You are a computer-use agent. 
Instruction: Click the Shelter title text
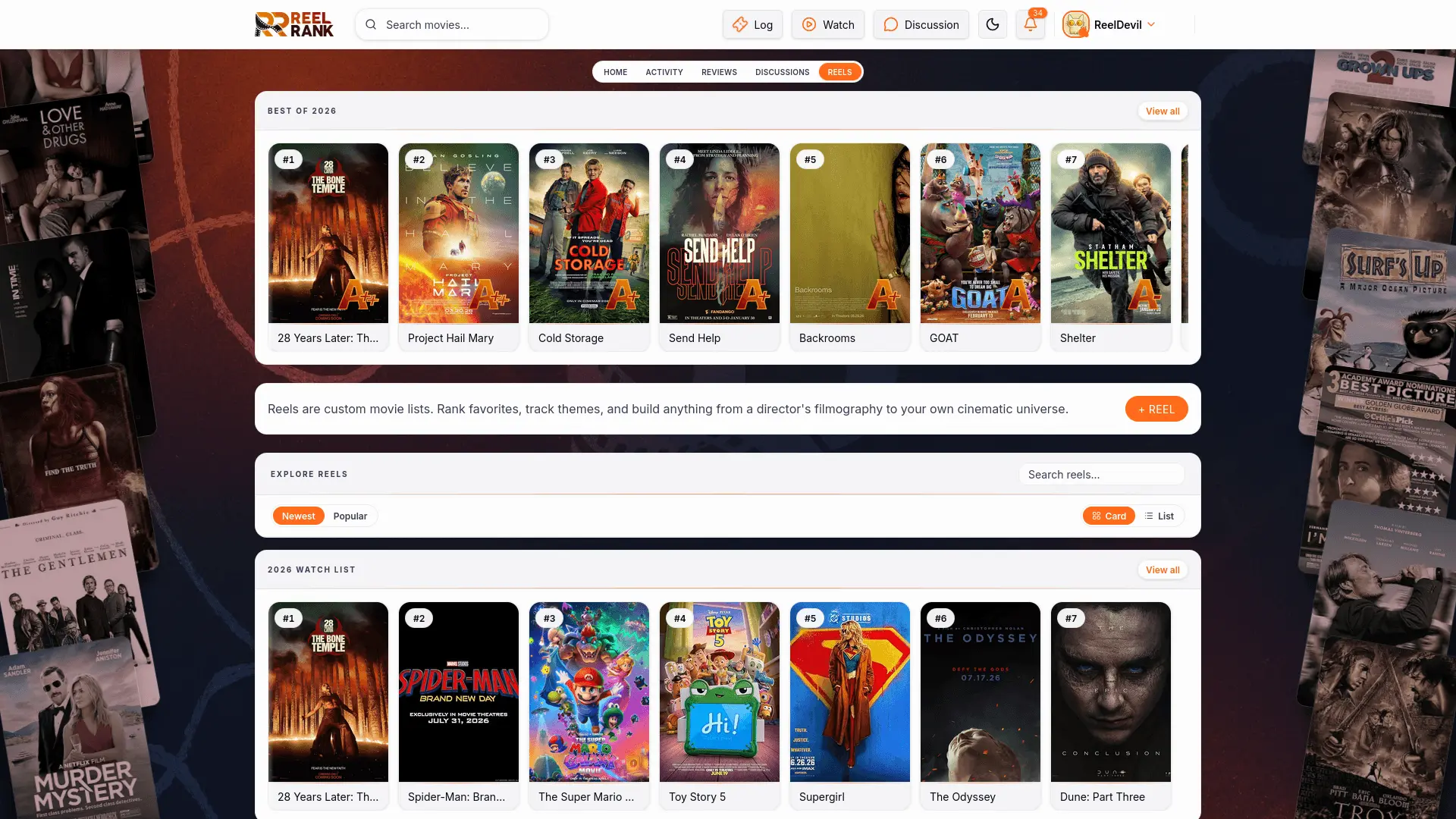(1078, 338)
